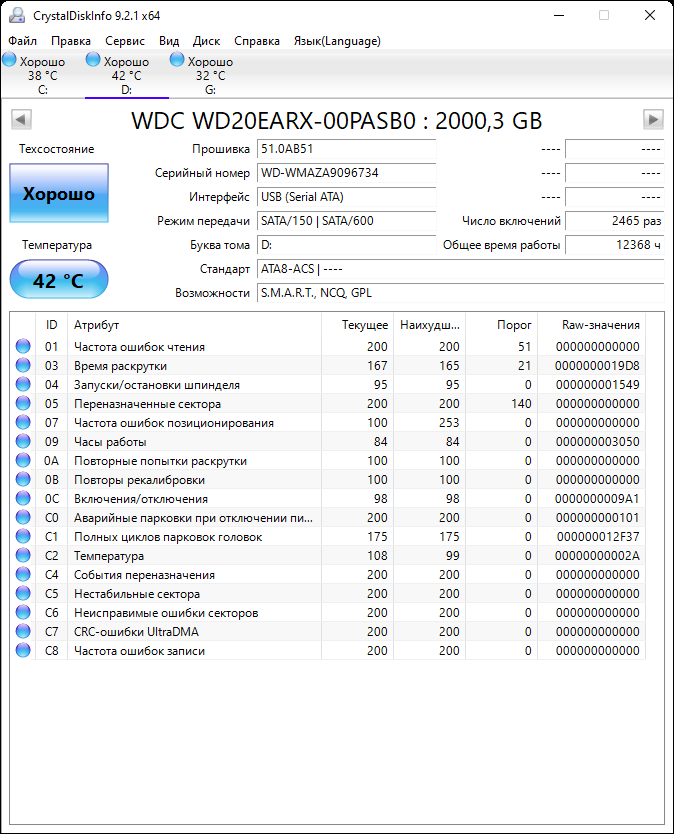This screenshot has height=834, width=674.
Task: Click status orb in row C7 CRC-ошибки UltraDMA
Action: 23,631
